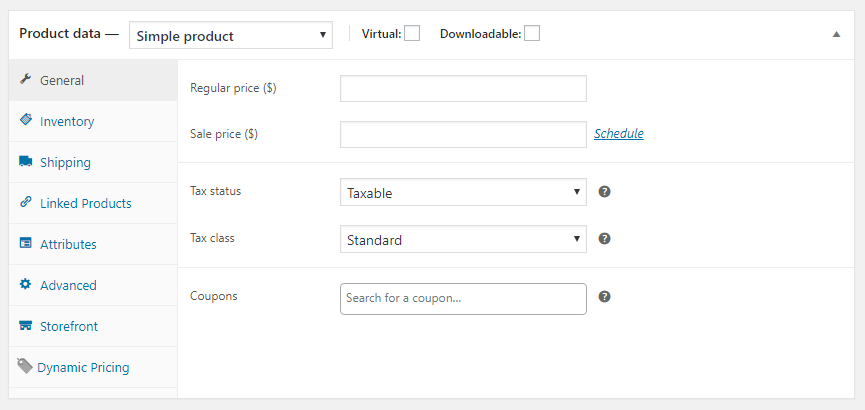The width and height of the screenshot is (865, 410).
Task: Select the General tab
Action: (93, 80)
